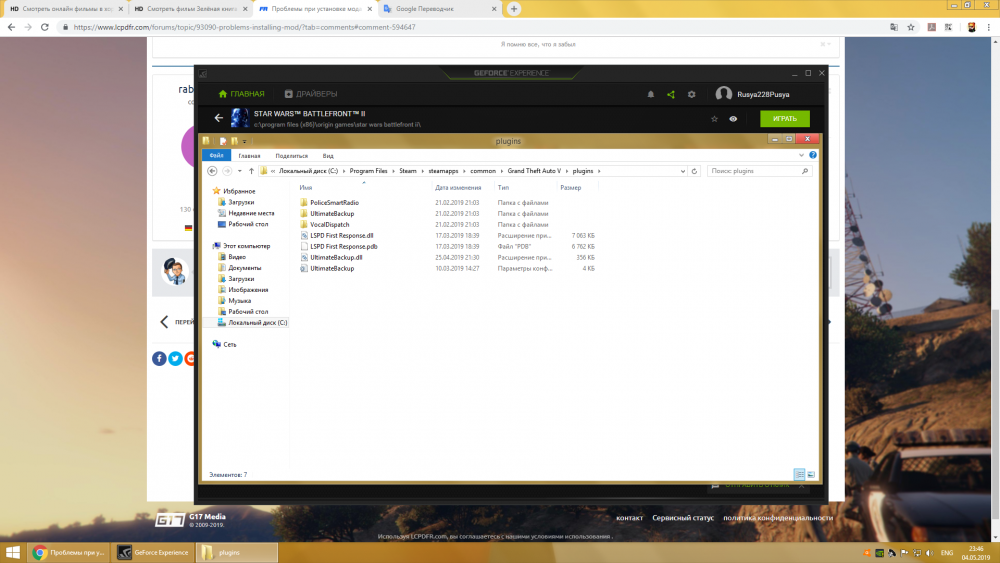Refresh the plugins folder view
The height and width of the screenshot is (563, 1000).
click(696, 171)
